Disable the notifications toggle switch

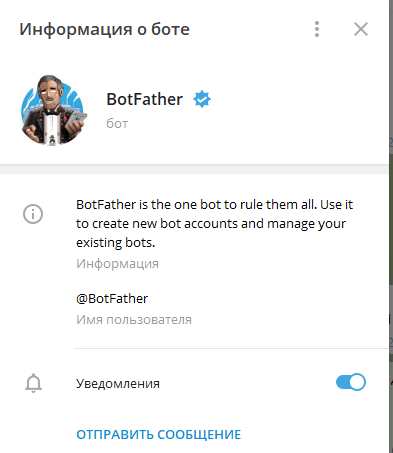351,382
